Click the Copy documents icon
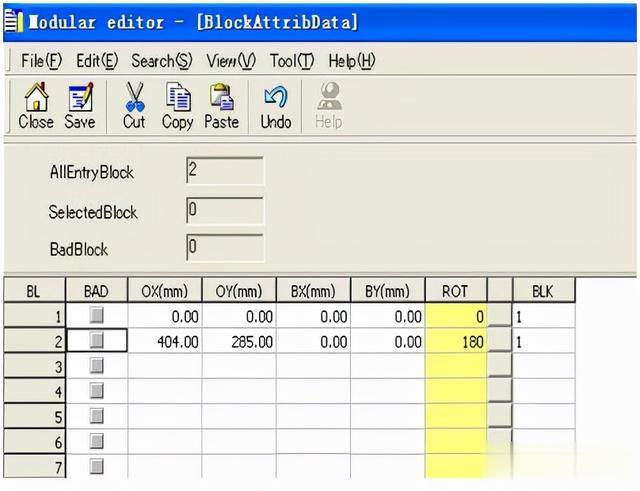Viewport: 640px width, 491px height. [178, 97]
